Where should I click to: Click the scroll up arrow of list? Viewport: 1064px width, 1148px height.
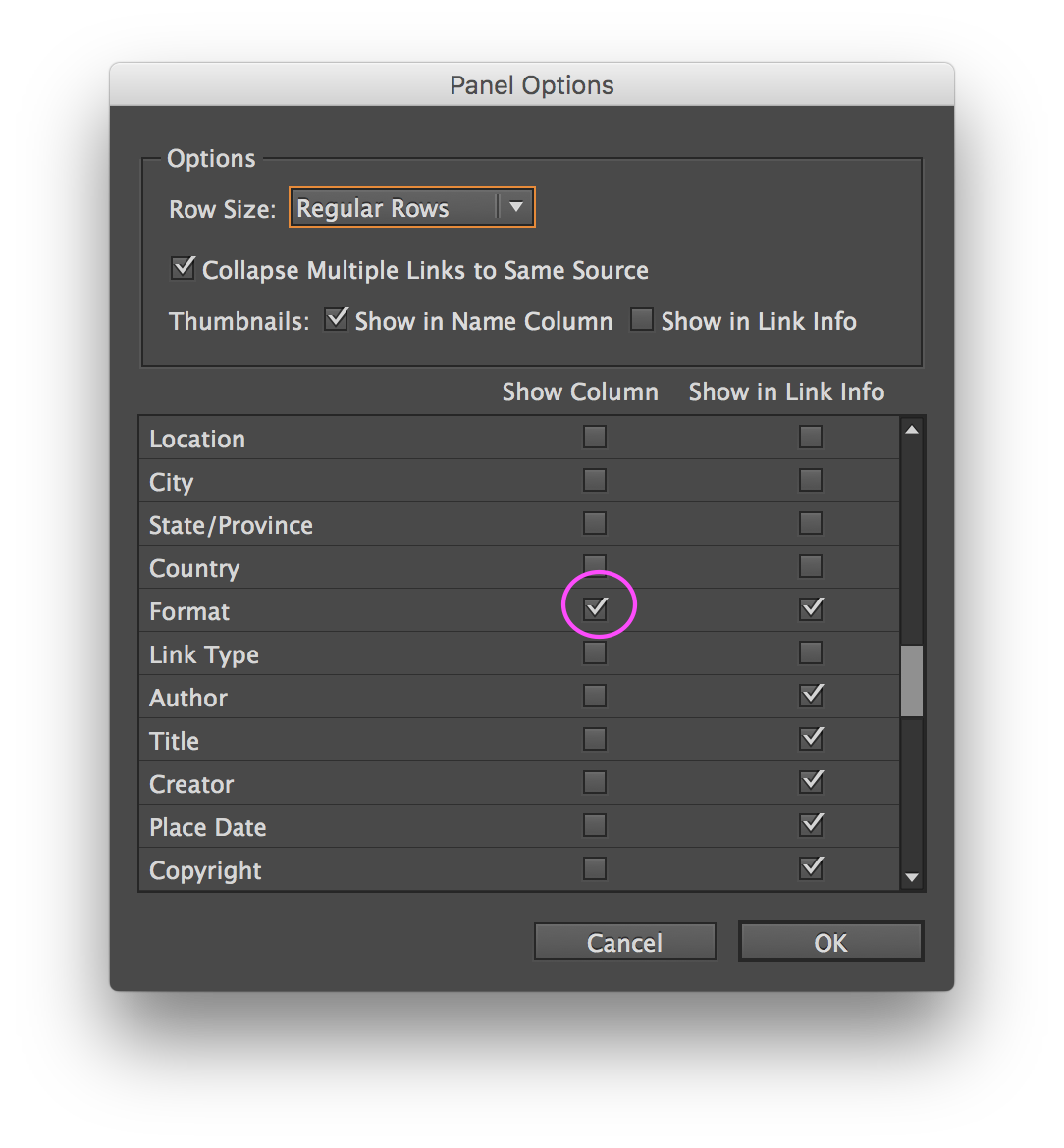point(912,430)
